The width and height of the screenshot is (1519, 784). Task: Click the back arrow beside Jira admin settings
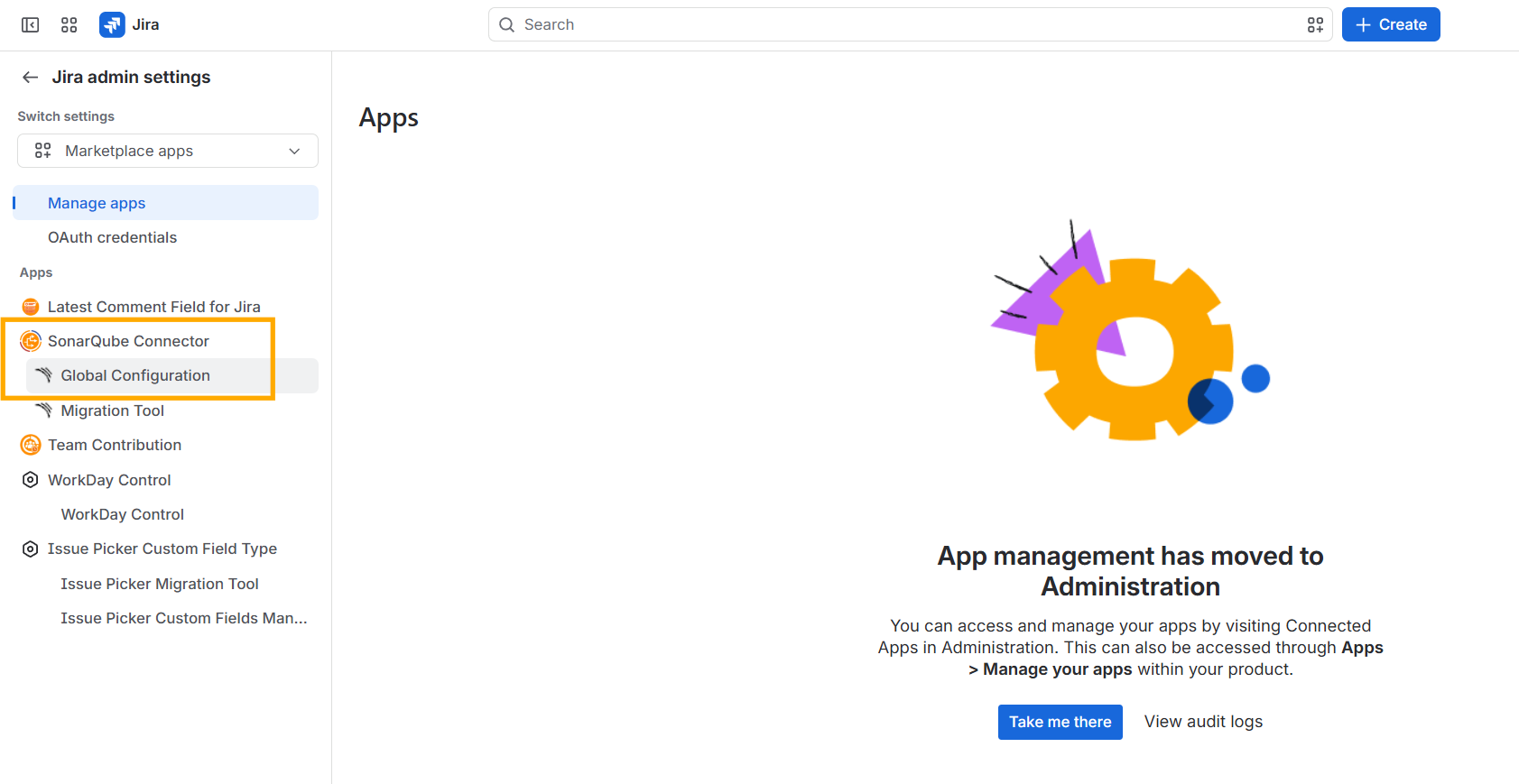(31, 78)
